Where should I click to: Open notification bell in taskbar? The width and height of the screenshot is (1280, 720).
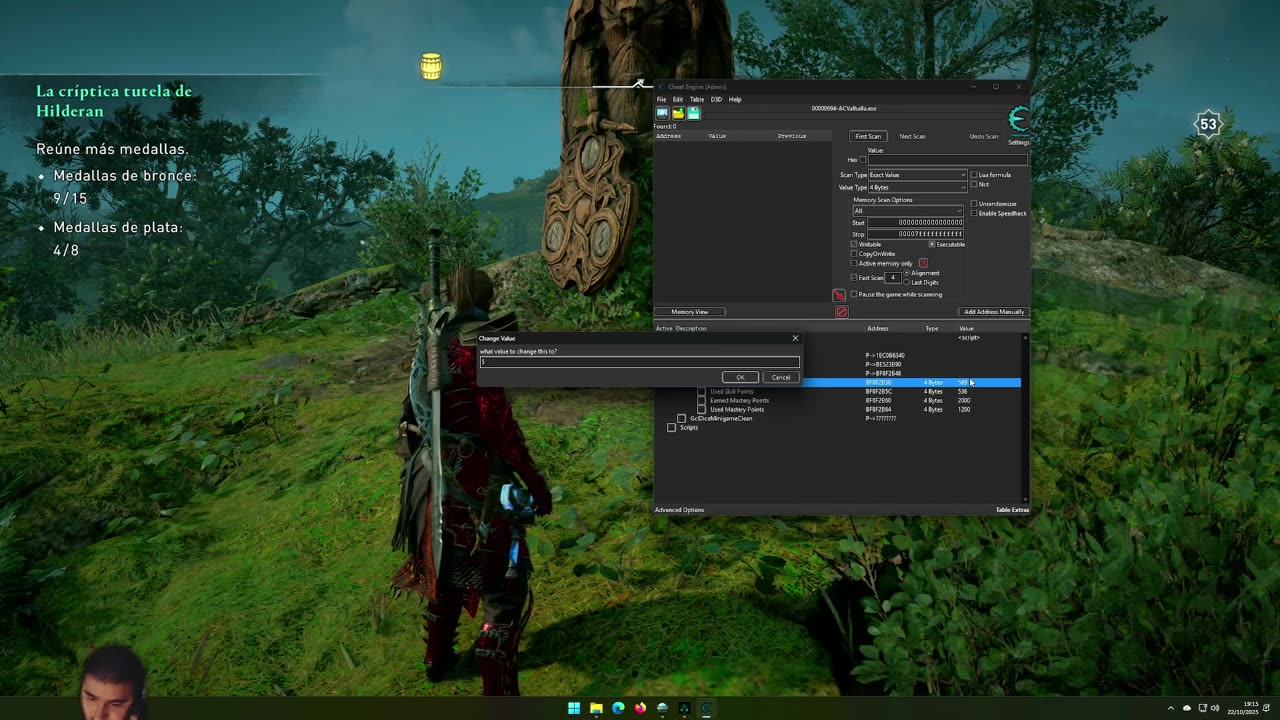click(1267, 708)
